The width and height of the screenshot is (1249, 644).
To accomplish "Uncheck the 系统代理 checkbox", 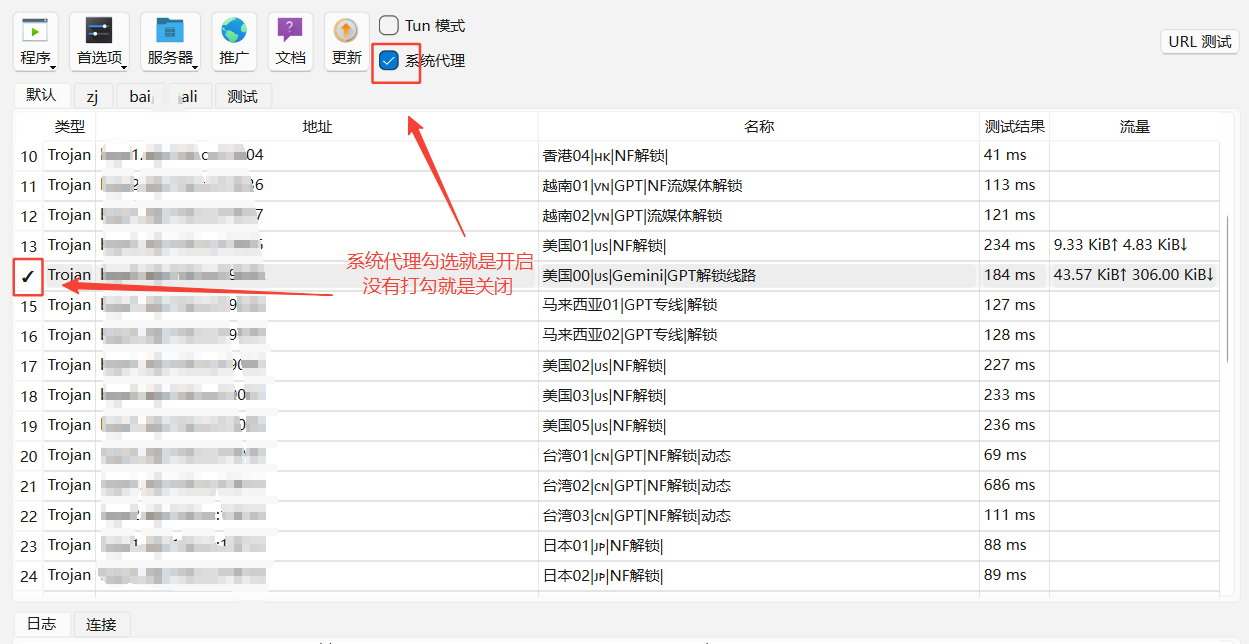I will point(389,61).
